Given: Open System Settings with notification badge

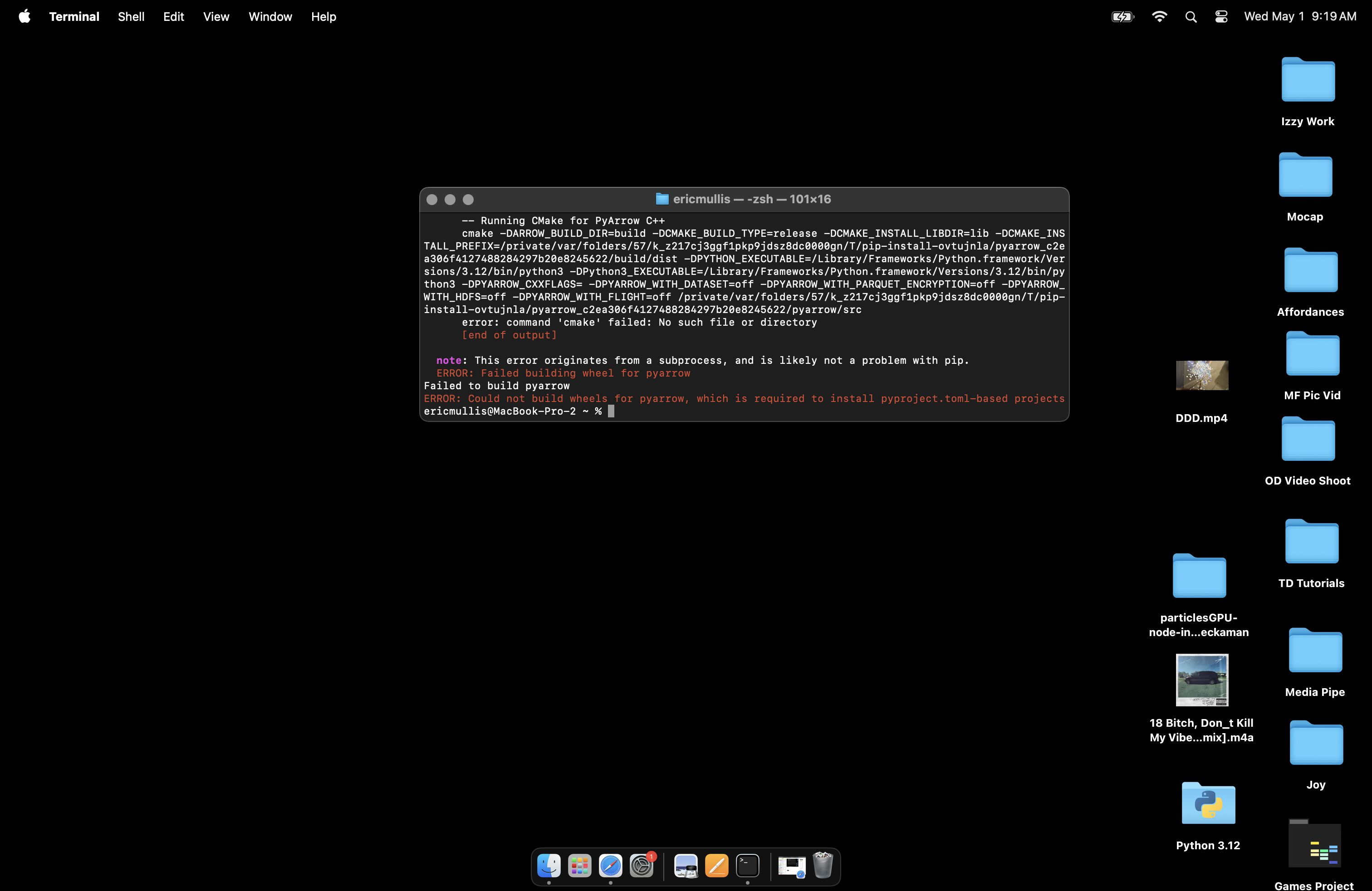Looking at the screenshot, I should click(x=642, y=865).
